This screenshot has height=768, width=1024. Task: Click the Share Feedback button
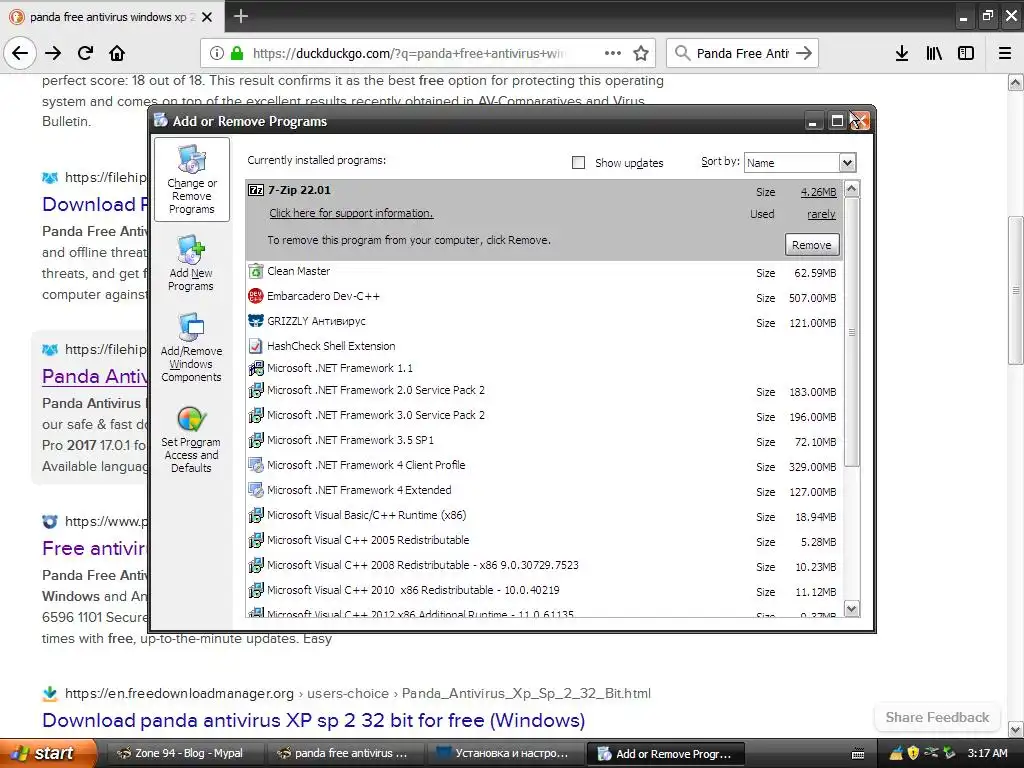(936, 717)
